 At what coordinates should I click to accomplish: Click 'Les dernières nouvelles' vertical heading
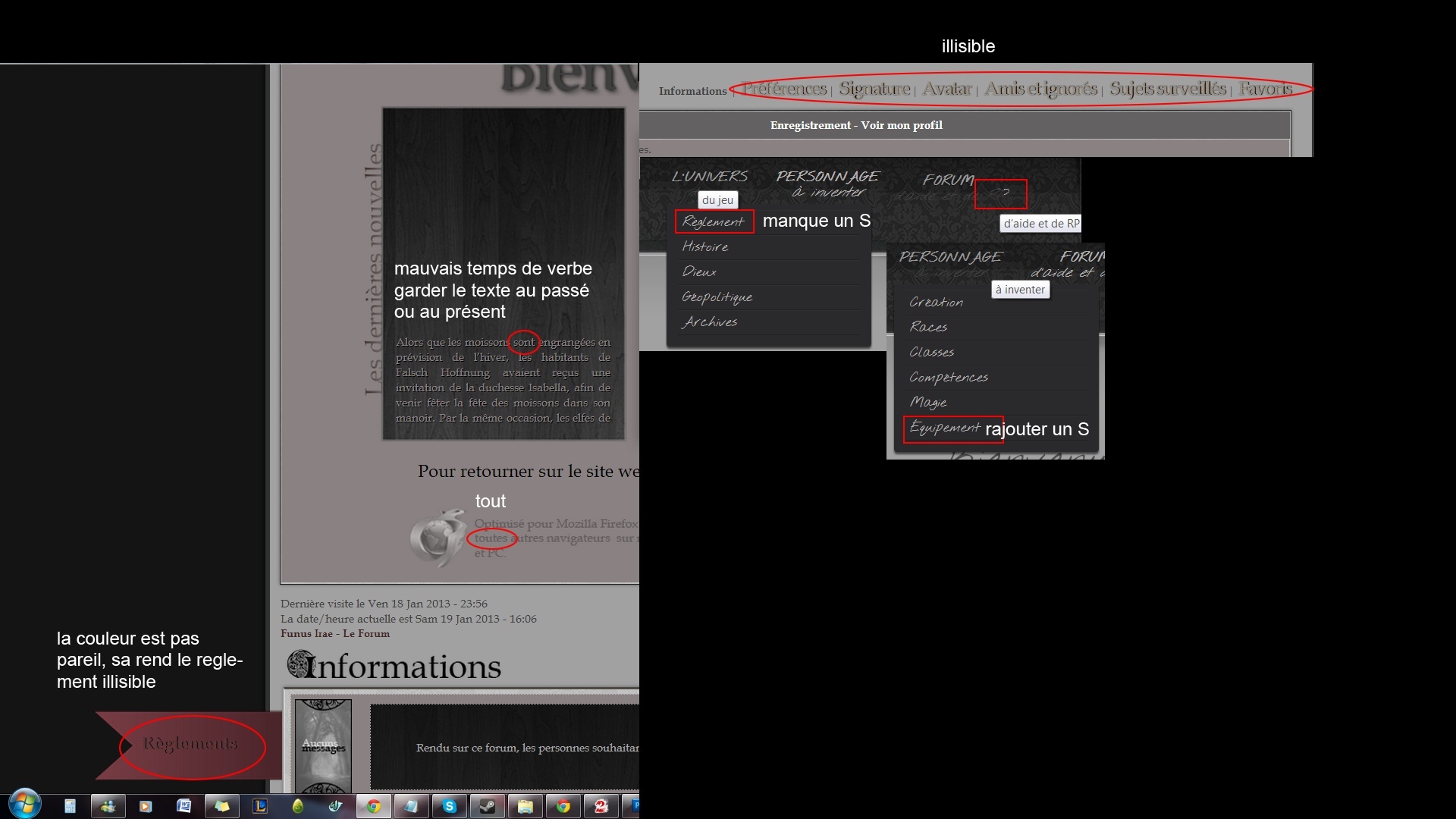(x=373, y=269)
